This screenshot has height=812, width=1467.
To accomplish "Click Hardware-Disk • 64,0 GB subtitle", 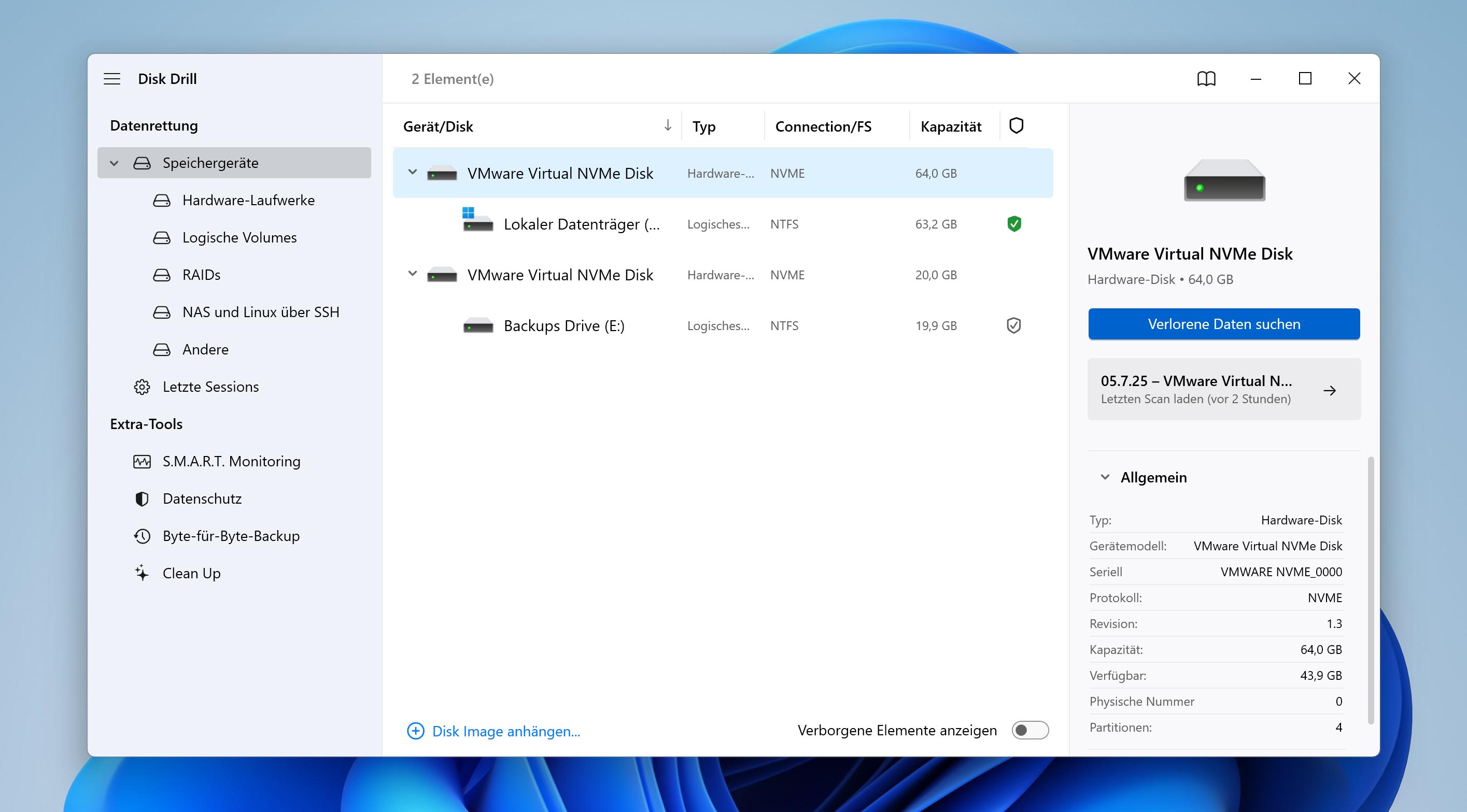I will [x=1160, y=279].
